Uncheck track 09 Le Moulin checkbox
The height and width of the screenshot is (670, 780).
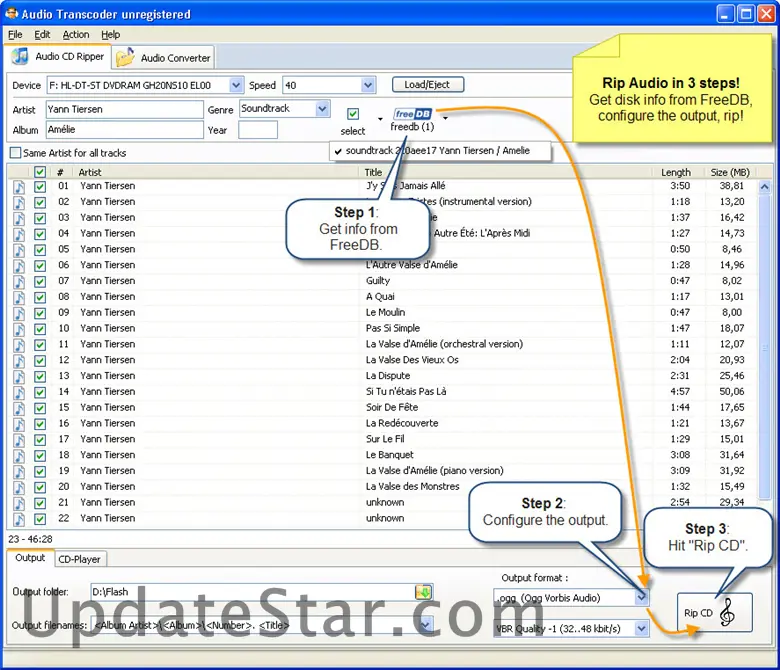click(x=40, y=313)
